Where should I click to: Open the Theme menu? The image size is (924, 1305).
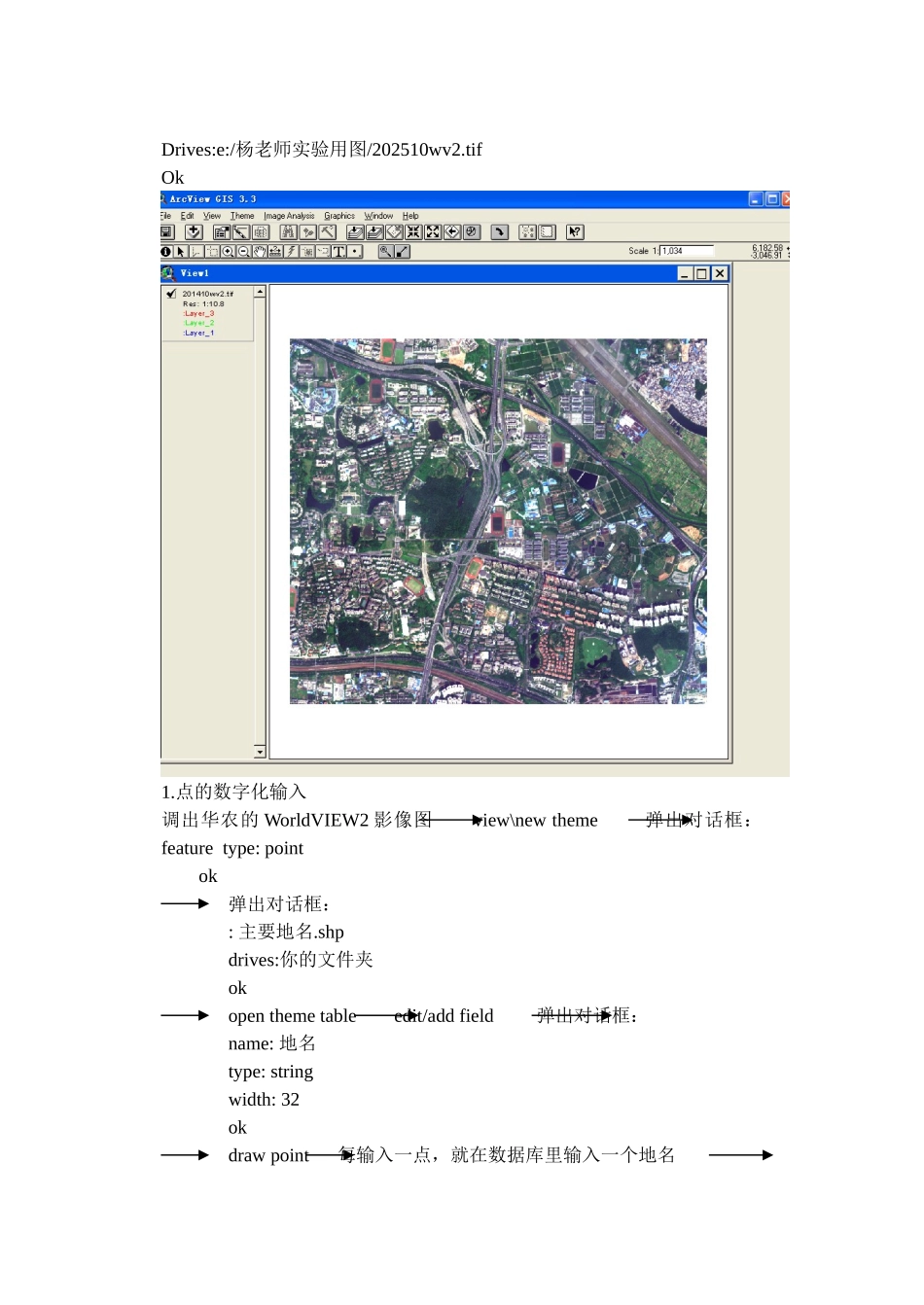click(x=242, y=216)
